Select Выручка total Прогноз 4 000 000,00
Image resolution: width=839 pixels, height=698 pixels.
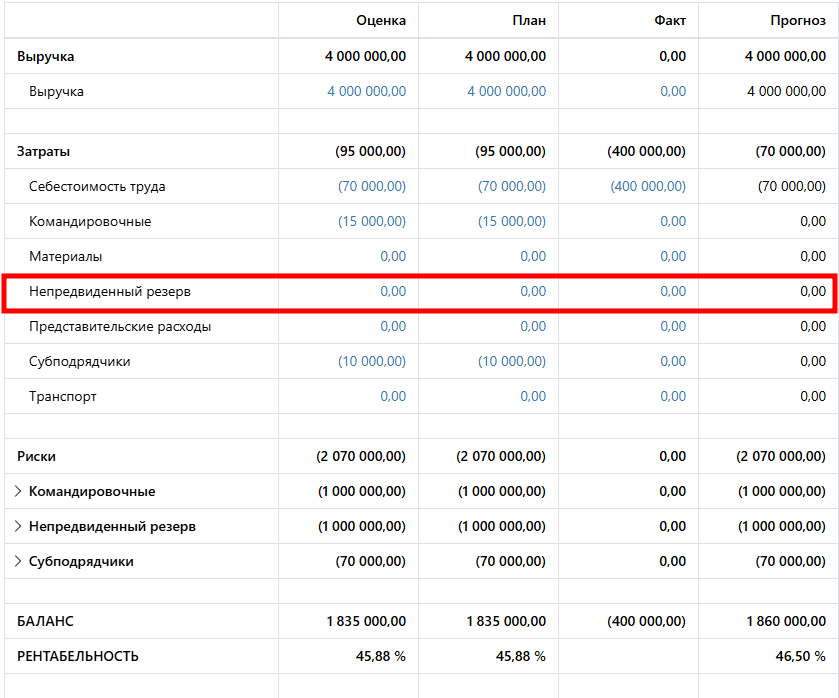click(x=785, y=56)
